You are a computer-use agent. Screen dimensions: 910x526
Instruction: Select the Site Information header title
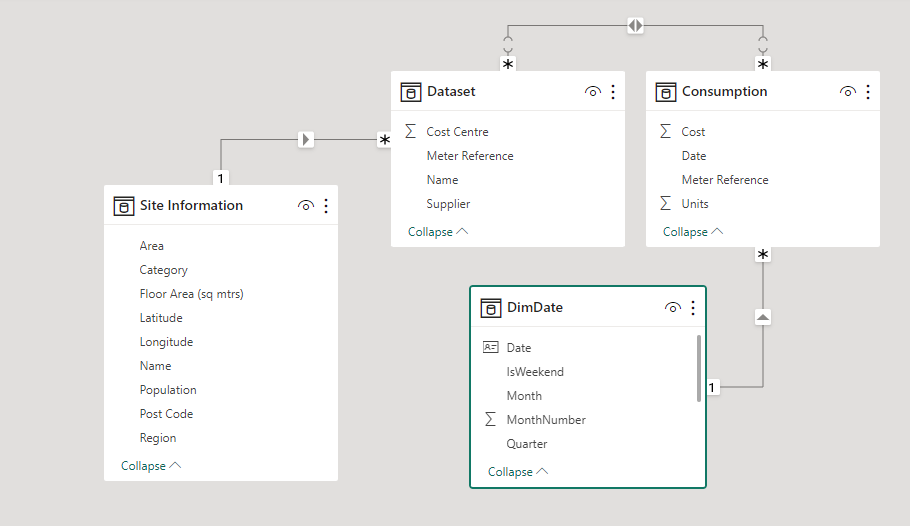[x=191, y=206]
